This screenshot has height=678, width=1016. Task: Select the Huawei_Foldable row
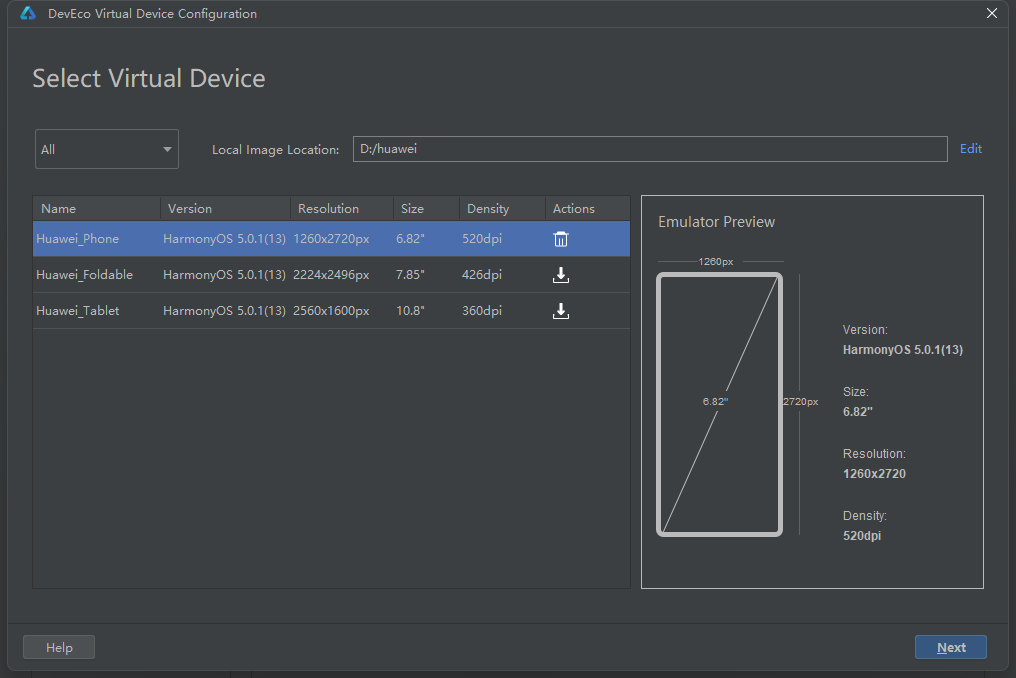pos(331,275)
